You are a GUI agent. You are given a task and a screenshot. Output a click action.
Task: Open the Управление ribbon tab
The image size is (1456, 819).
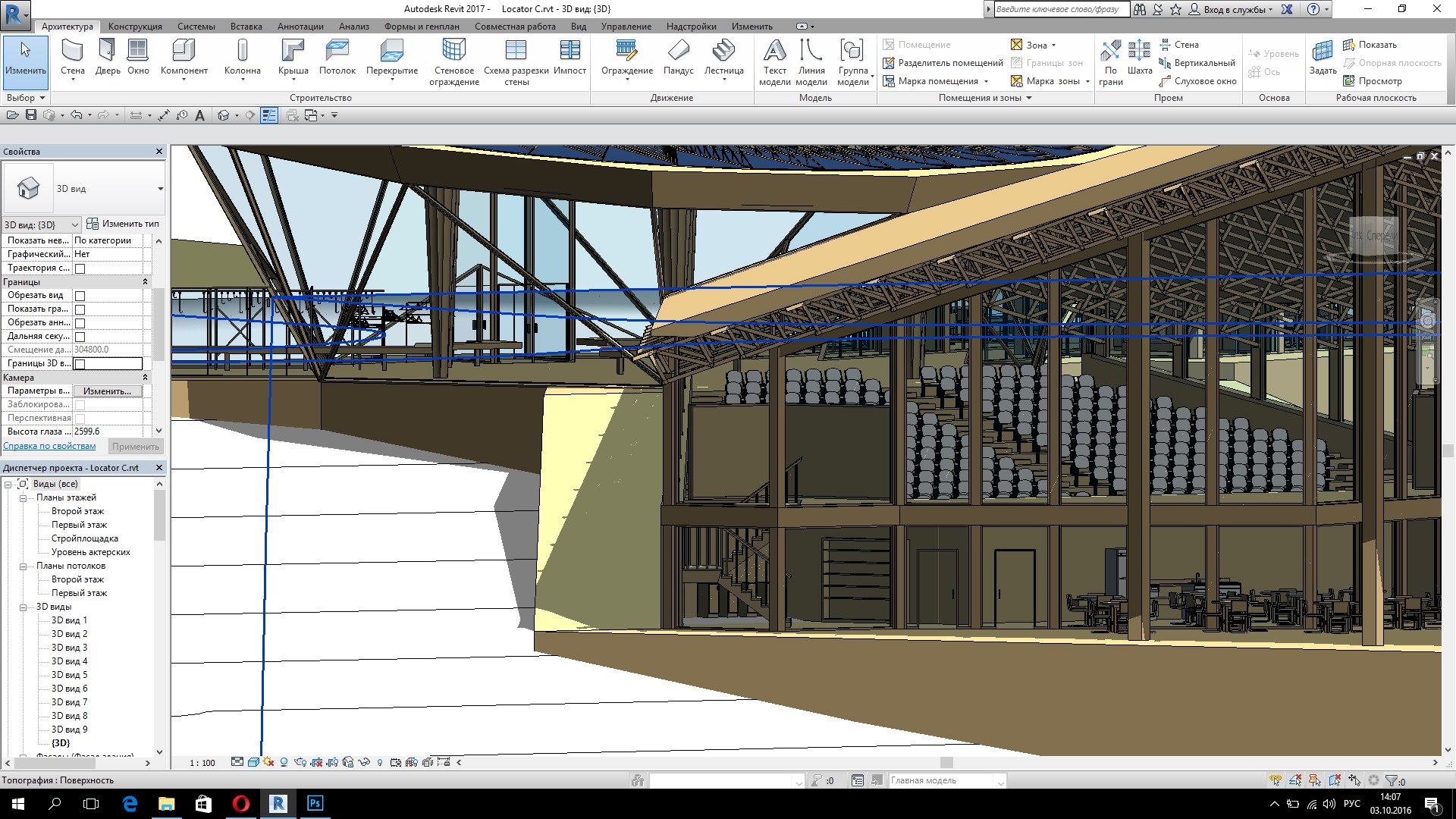(x=626, y=27)
